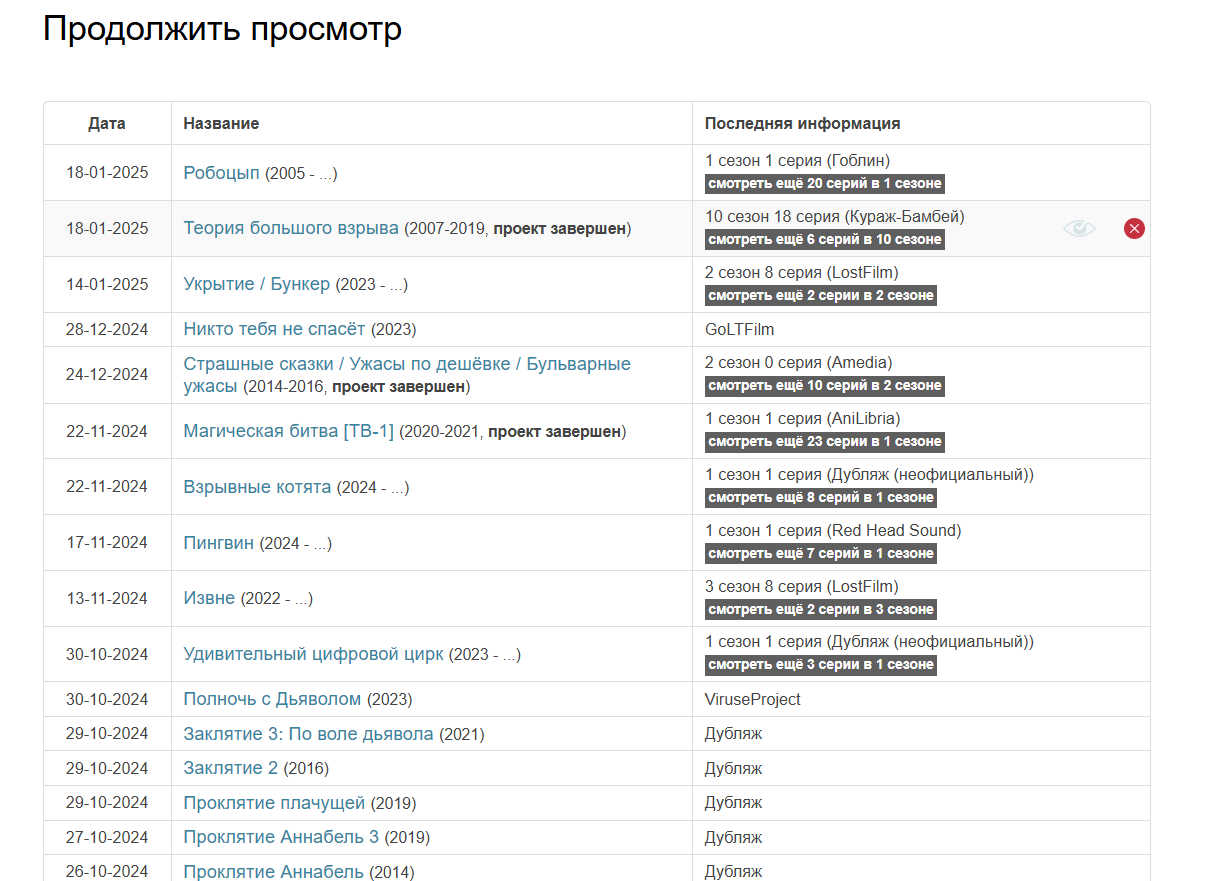
Task: Go to Укрытие / Бункер page
Action: tap(256, 284)
